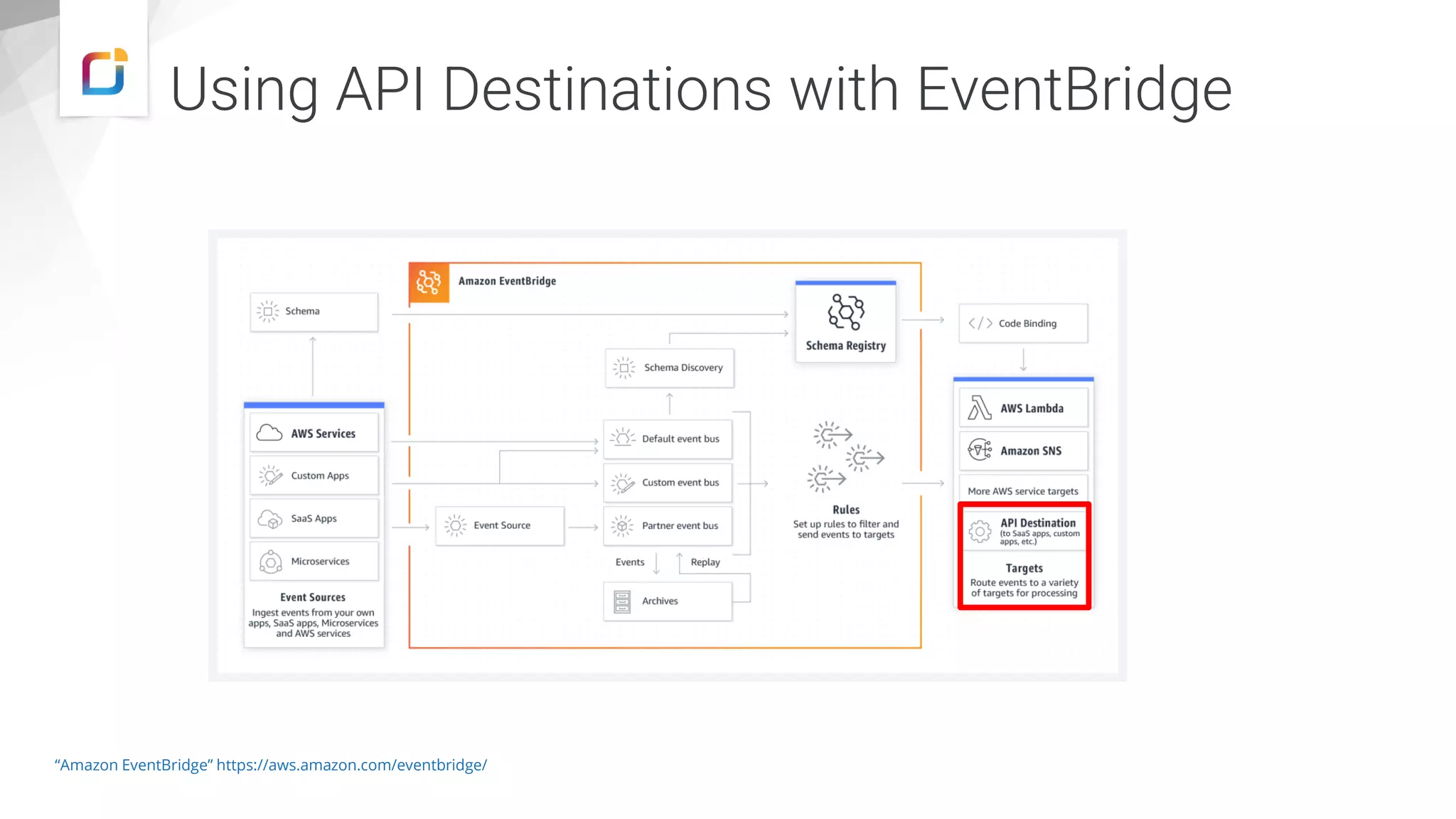Screen dimensions: 1456x819
Task: Click the Code Binding brackets icon
Action: [x=980, y=323]
